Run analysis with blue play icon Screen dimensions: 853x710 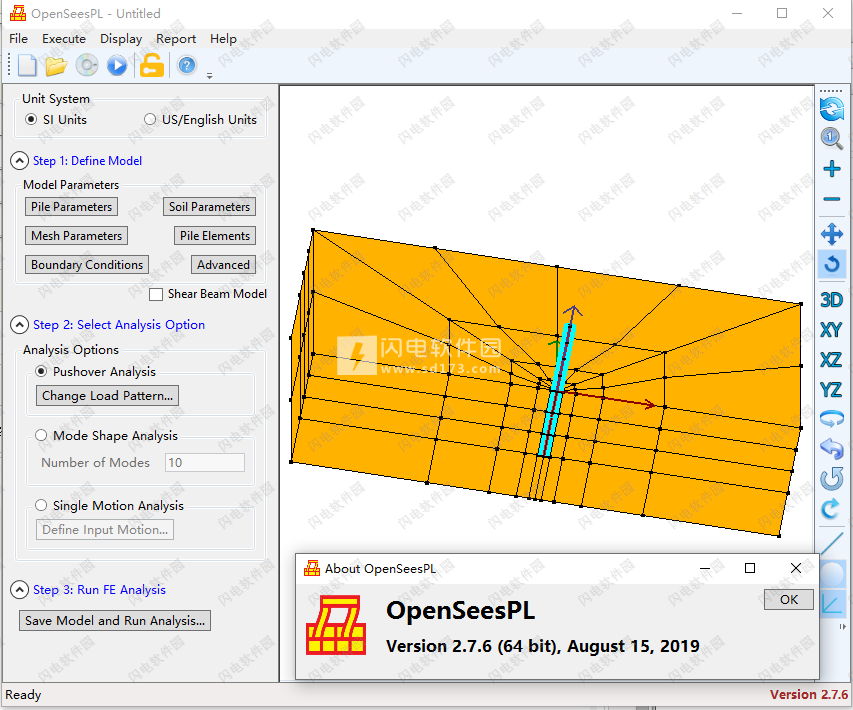(117, 66)
